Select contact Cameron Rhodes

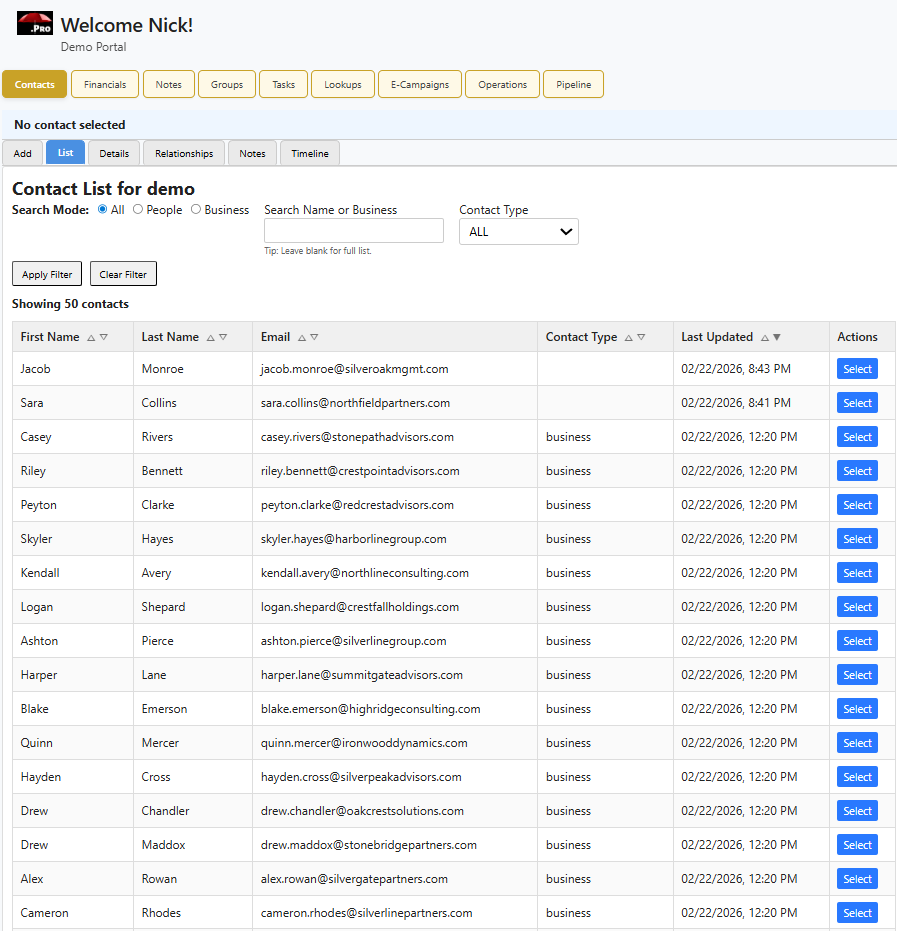857,913
